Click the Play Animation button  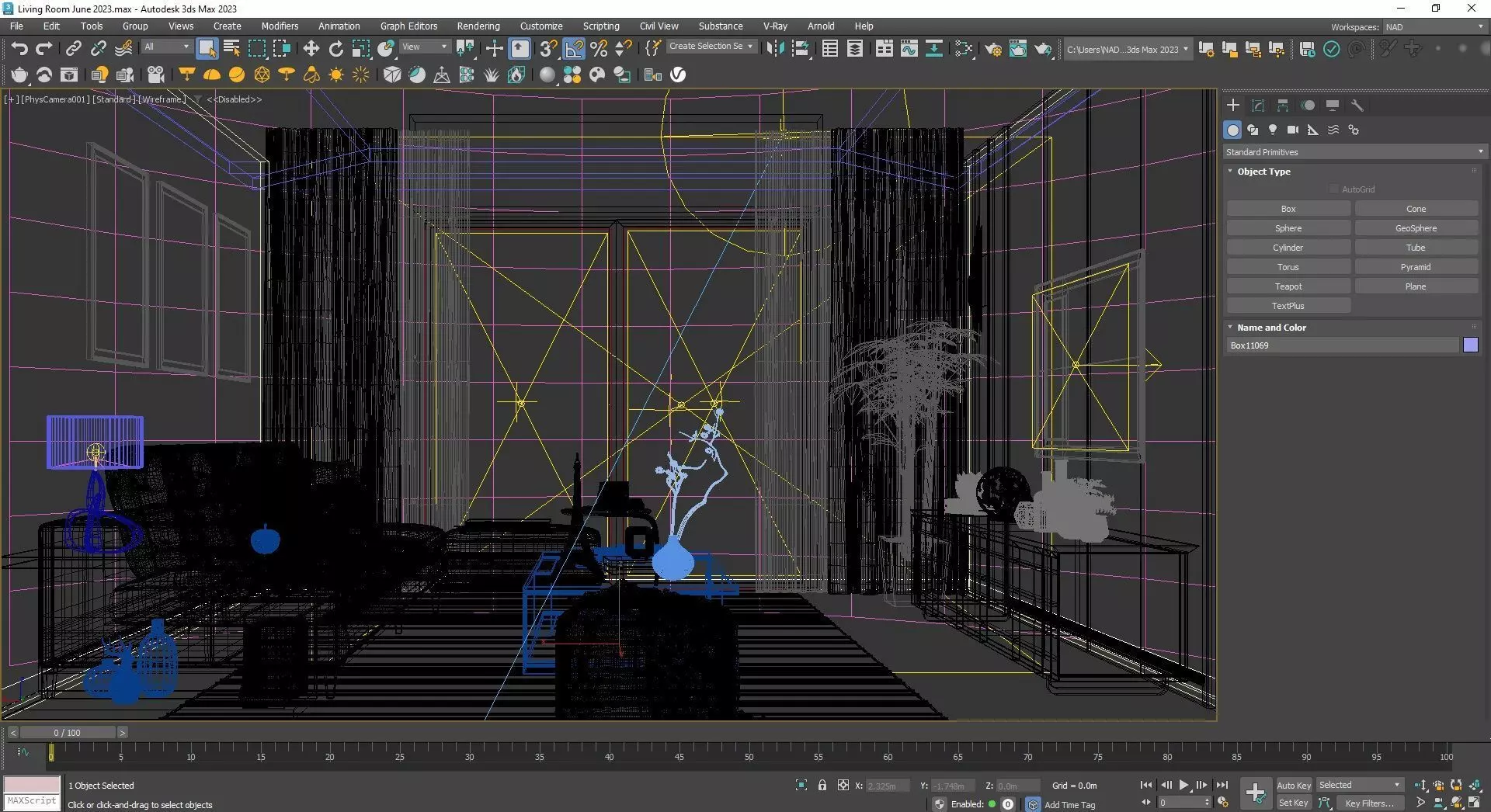click(1183, 785)
